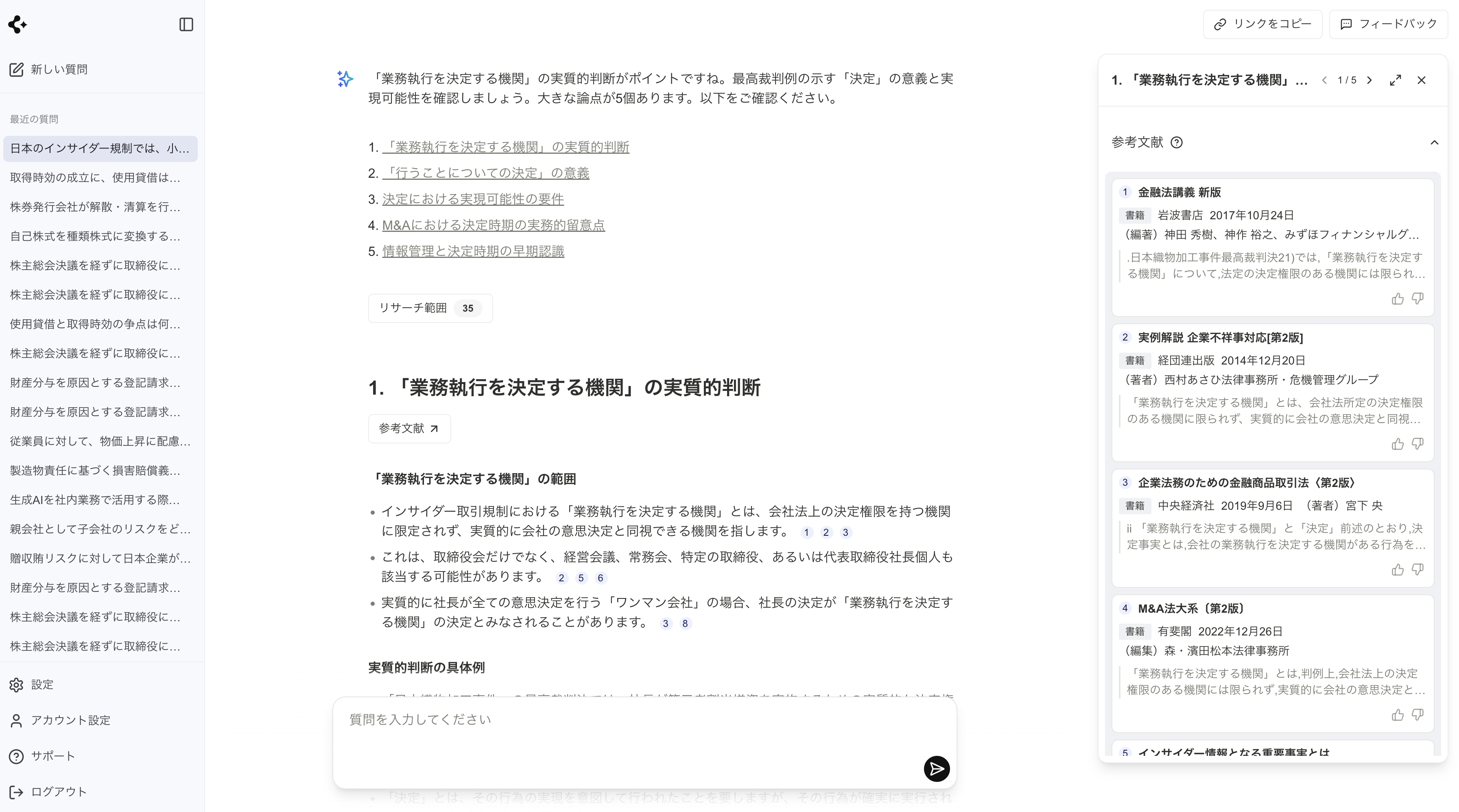Click citation 5 in second bullet
The width and height of the screenshot is (1459, 812).
click(581, 578)
